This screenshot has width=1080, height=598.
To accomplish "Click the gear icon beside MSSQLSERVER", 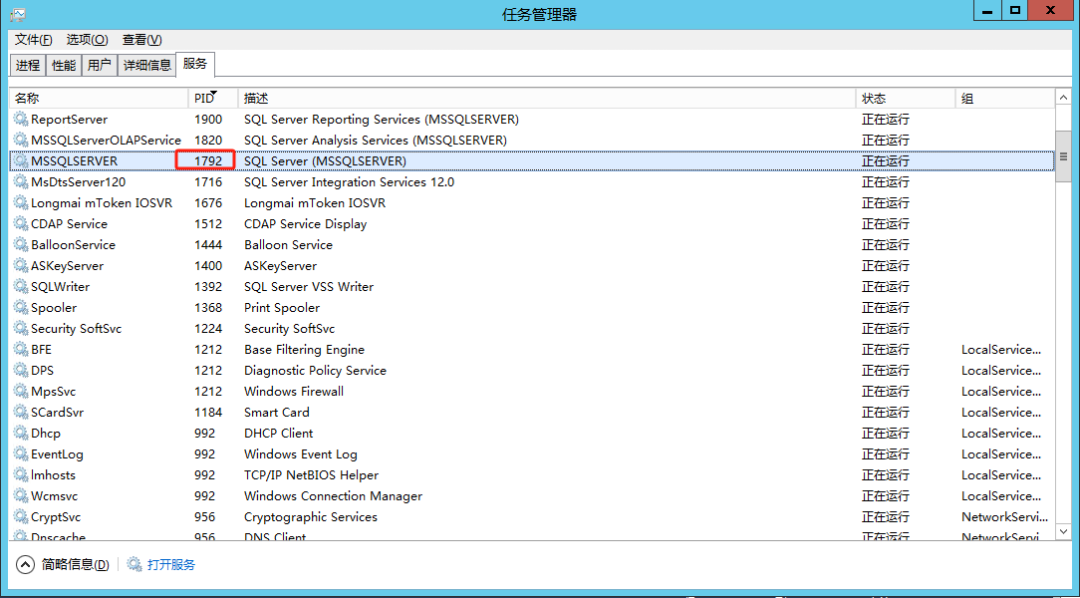I will click(x=21, y=161).
